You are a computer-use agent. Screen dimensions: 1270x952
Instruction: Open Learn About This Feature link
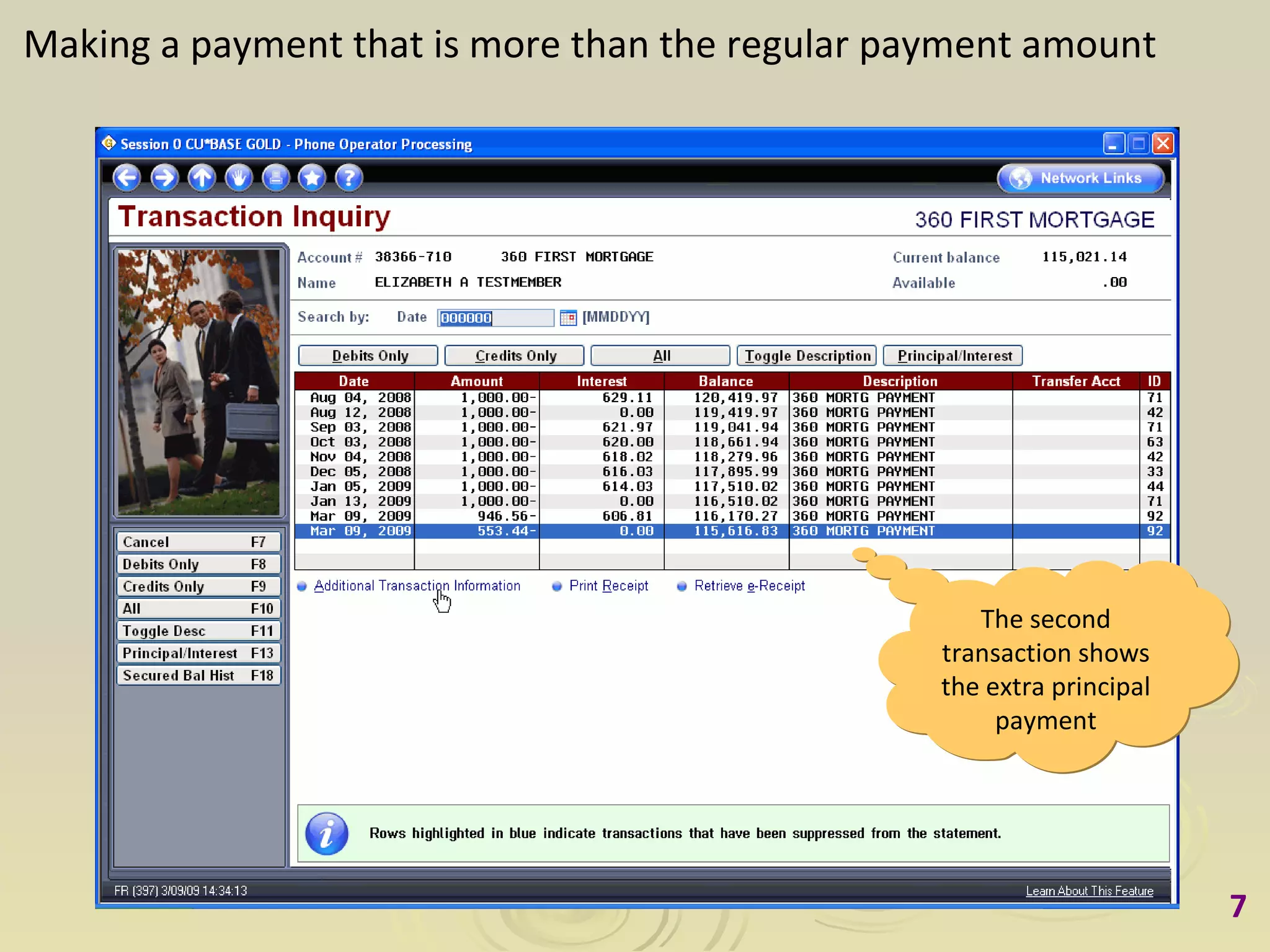pyautogui.click(x=1089, y=891)
